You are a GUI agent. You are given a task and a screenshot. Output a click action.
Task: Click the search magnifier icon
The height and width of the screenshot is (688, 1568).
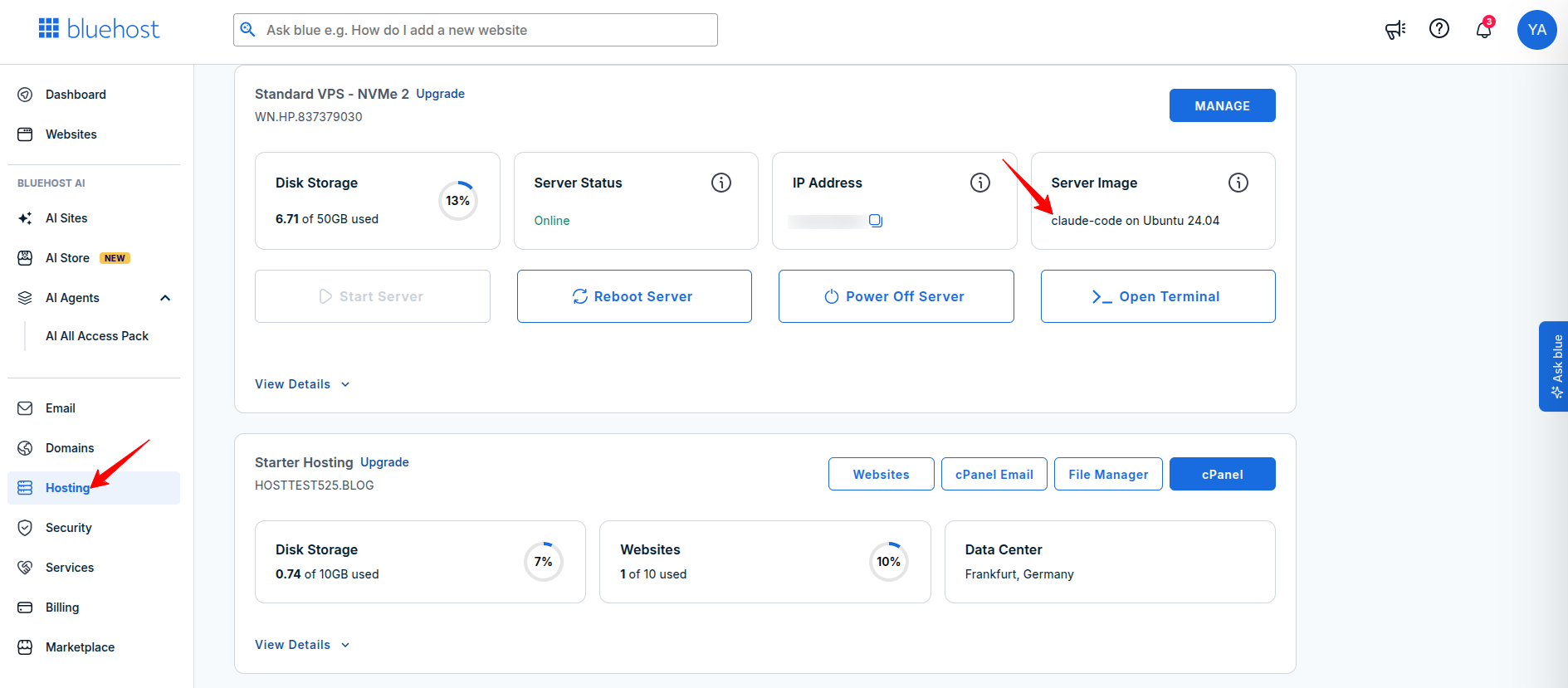point(247,30)
